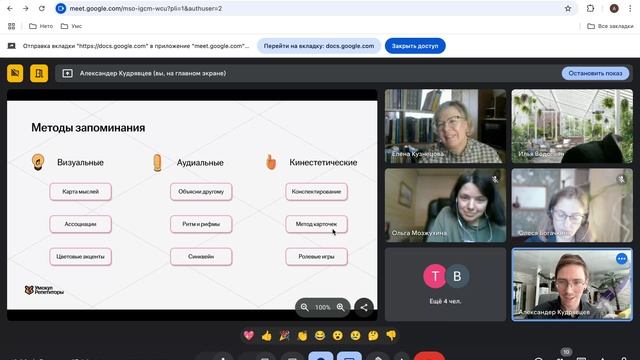Click the presentation icon beside presenter name

[x=67, y=73]
